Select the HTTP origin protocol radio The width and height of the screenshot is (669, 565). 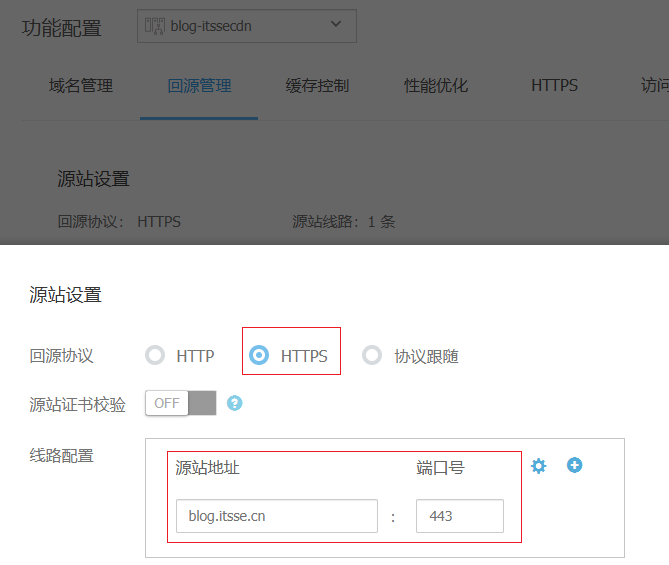coord(155,355)
